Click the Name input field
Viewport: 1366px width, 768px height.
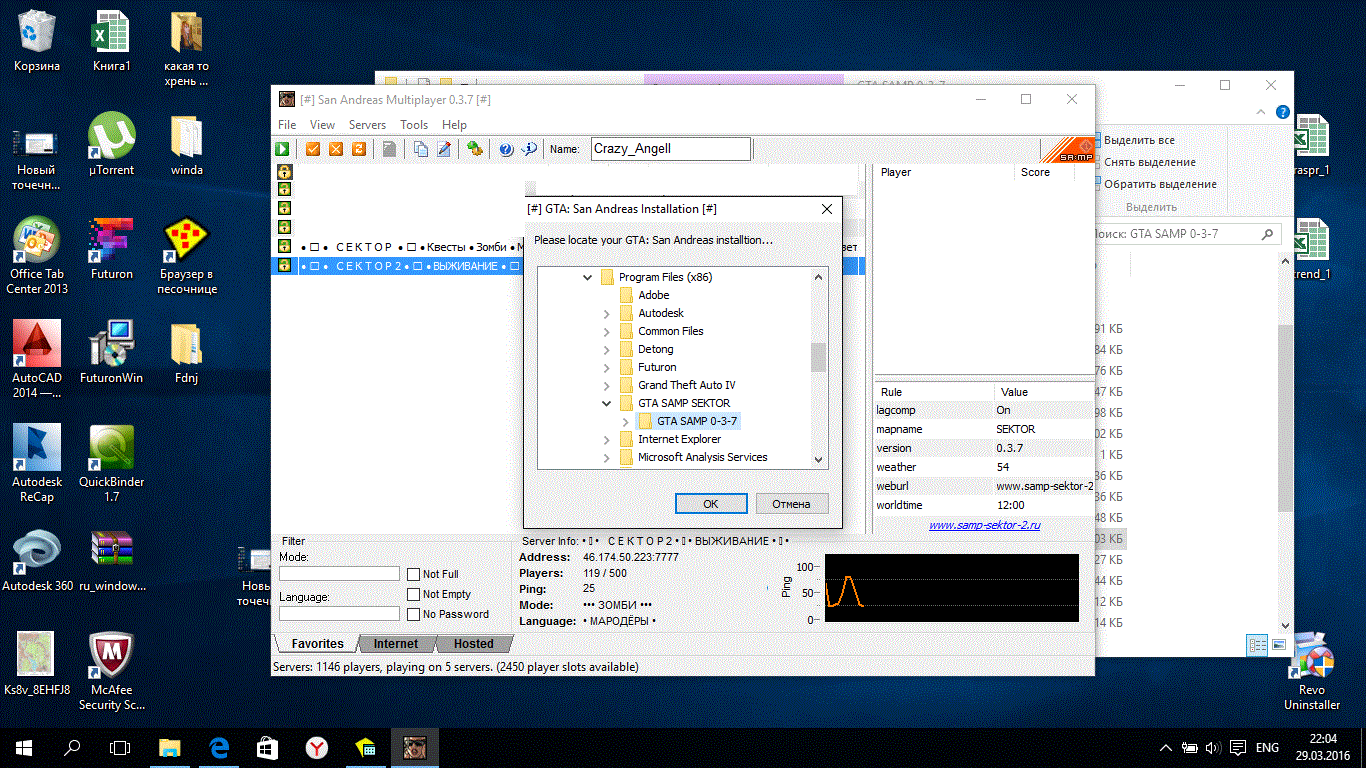[671, 149]
